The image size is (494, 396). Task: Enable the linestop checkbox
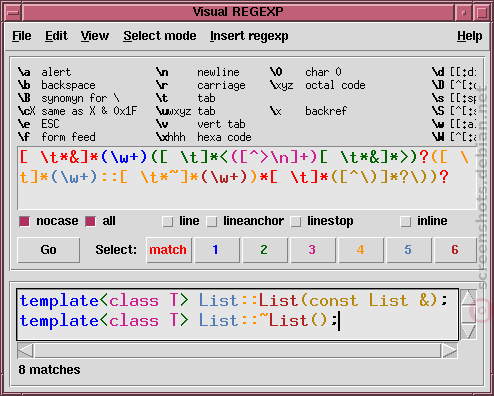(x=296, y=221)
